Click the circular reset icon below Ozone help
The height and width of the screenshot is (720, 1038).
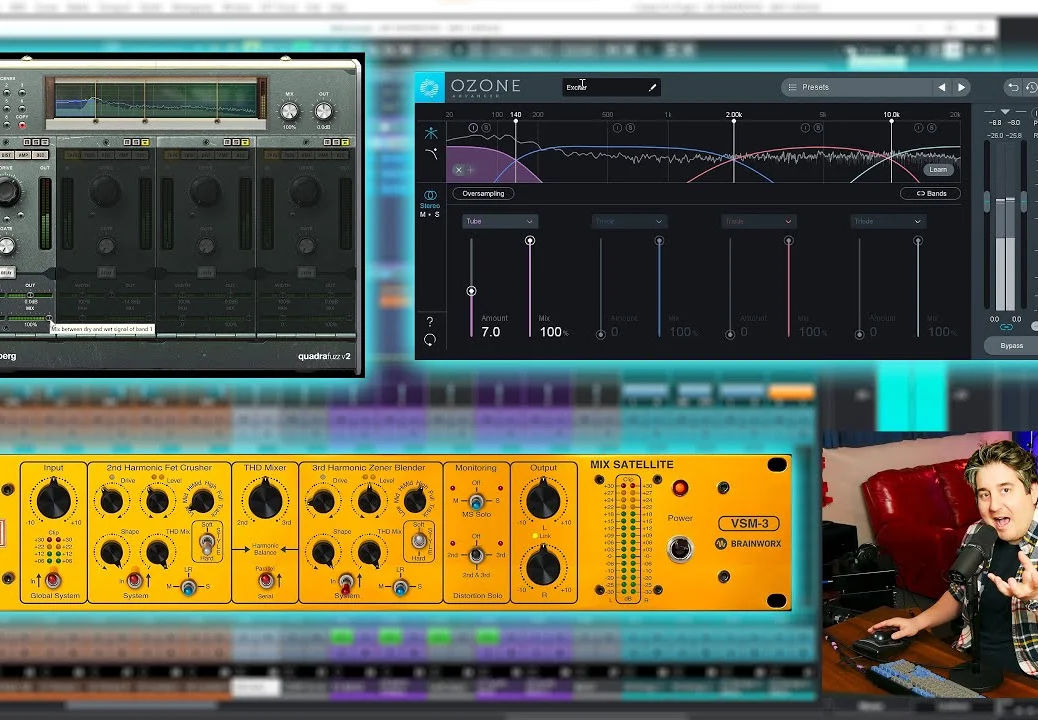(x=430, y=340)
